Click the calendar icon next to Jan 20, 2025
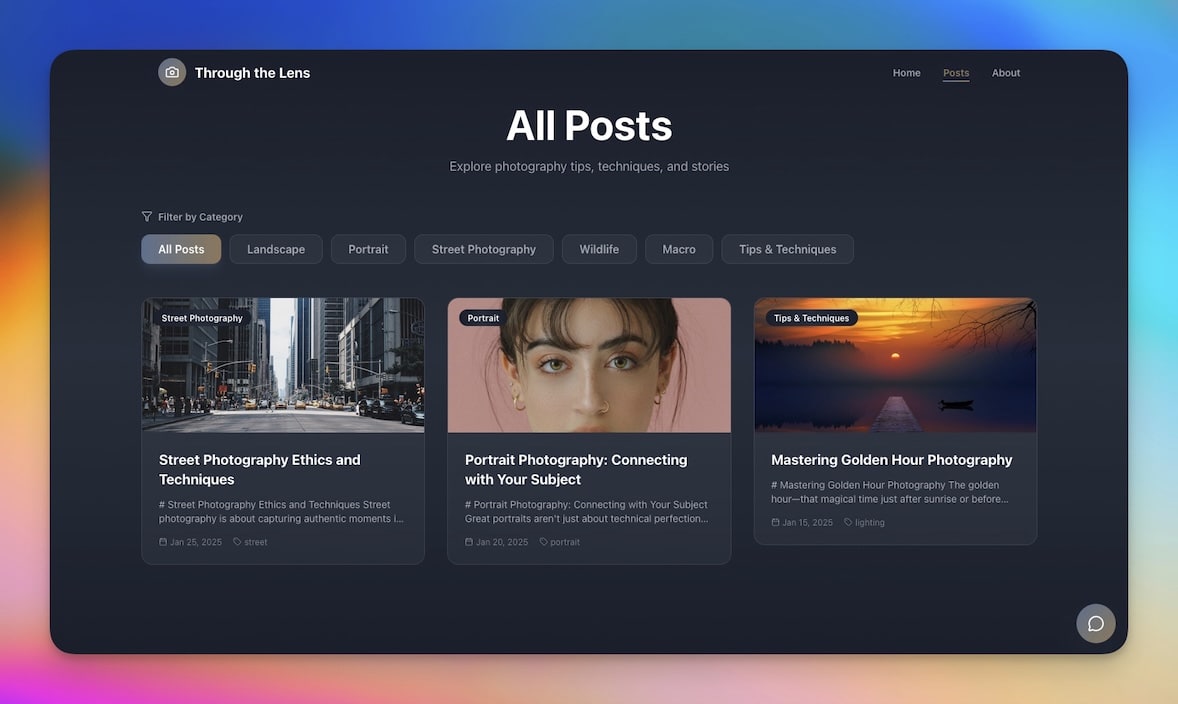Screen dimensions: 1178x704 pyautogui.click(x=469, y=541)
